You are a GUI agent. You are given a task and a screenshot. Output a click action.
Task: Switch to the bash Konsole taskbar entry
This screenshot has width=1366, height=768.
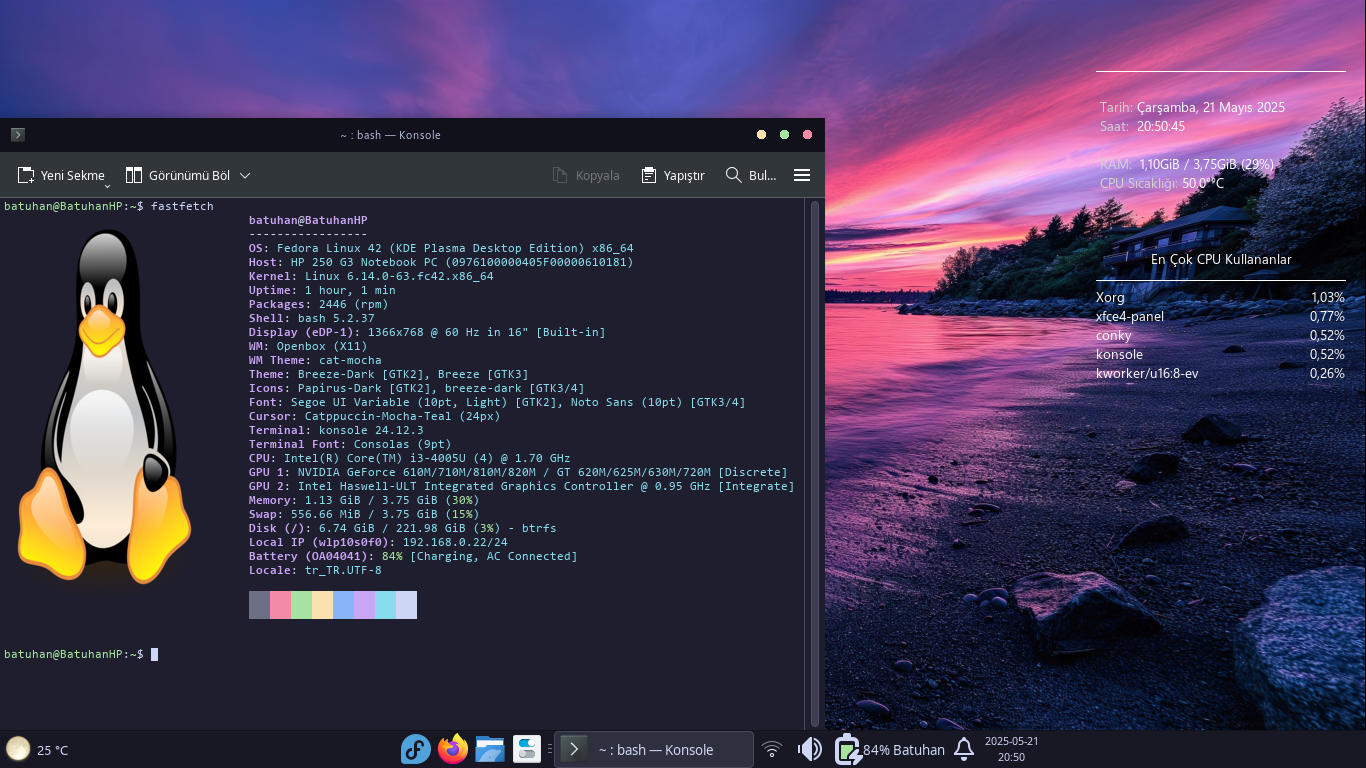654,749
